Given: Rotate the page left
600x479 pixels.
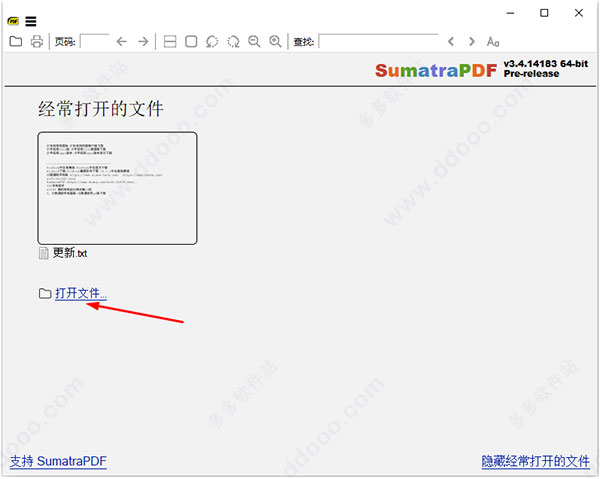Looking at the screenshot, I should tap(212, 41).
